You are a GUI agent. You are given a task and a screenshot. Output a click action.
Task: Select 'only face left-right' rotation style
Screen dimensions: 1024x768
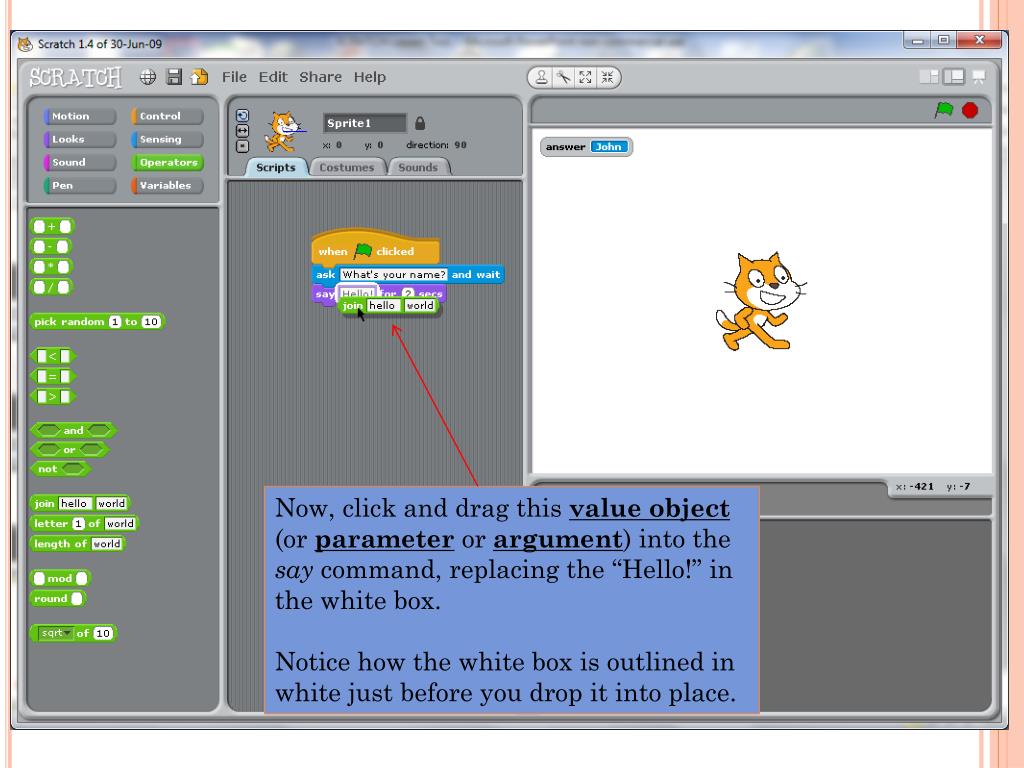[242, 131]
